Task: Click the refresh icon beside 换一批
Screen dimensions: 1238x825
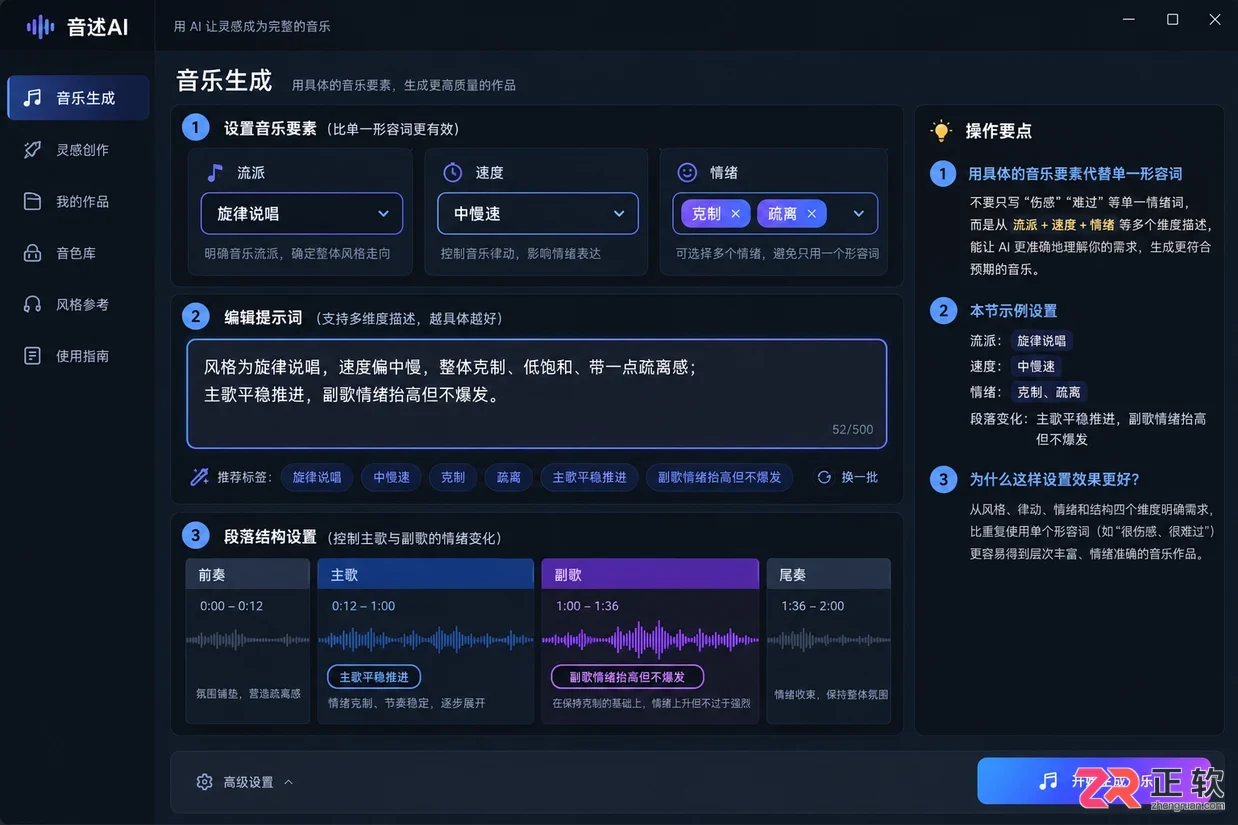Action: tap(824, 477)
